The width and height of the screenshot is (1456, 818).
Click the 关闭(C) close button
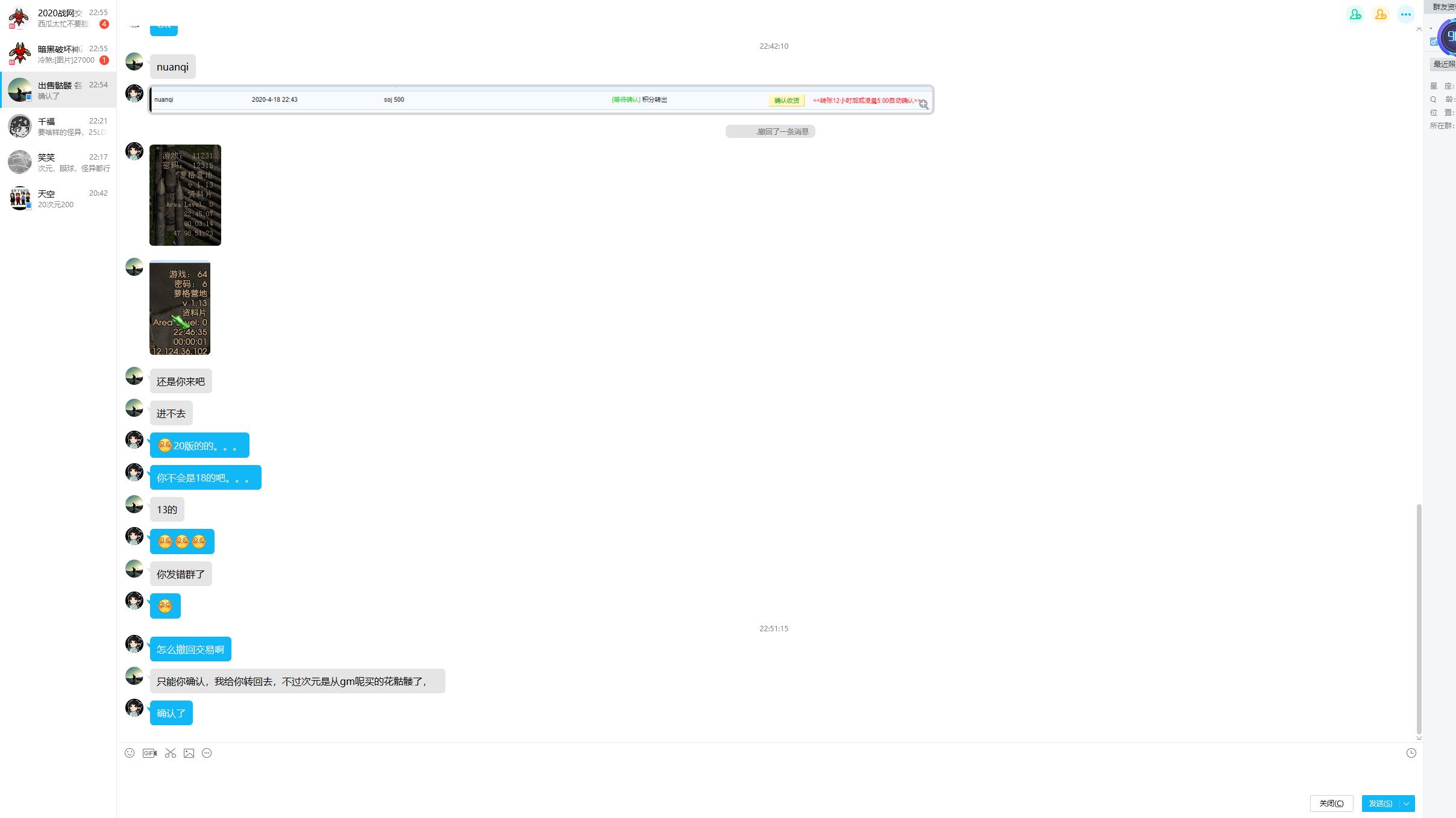tap(1331, 804)
